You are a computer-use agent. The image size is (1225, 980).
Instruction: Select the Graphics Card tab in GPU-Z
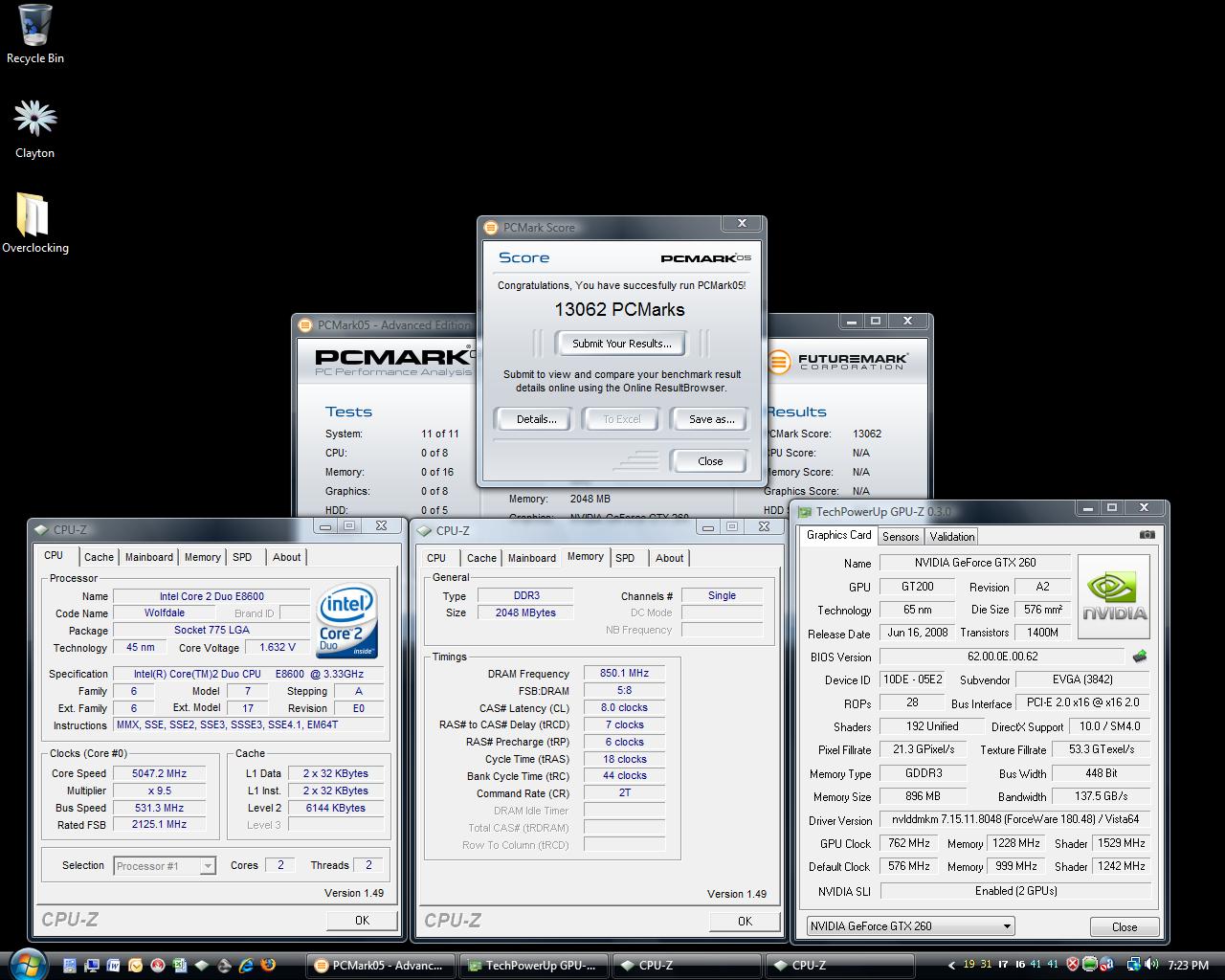[x=839, y=535]
